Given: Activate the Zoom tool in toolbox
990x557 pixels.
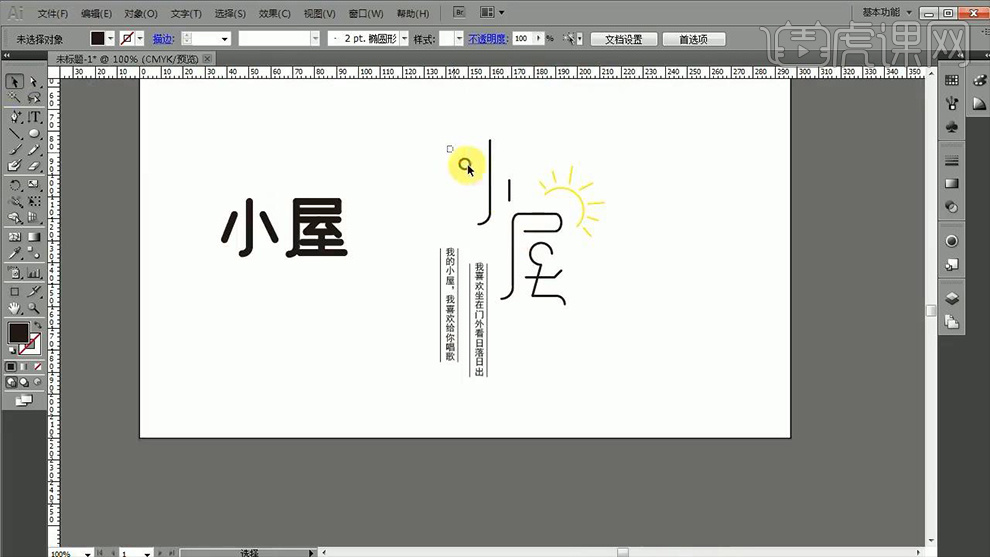Looking at the screenshot, I should pyautogui.click(x=34, y=308).
